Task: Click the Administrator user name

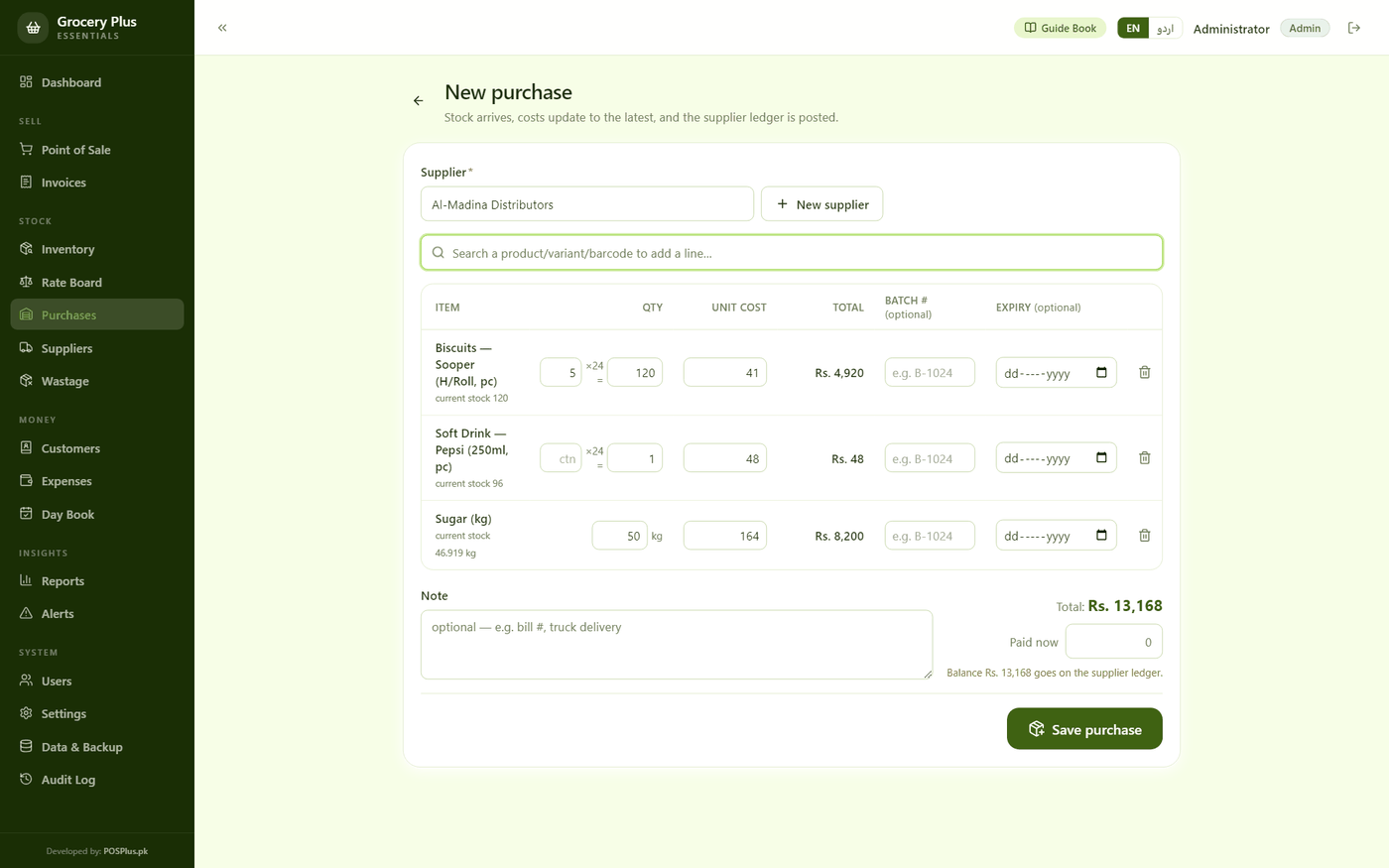Action: coord(1231,29)
